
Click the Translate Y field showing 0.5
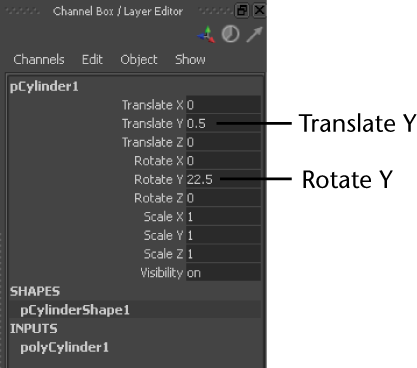coord(223,124)
